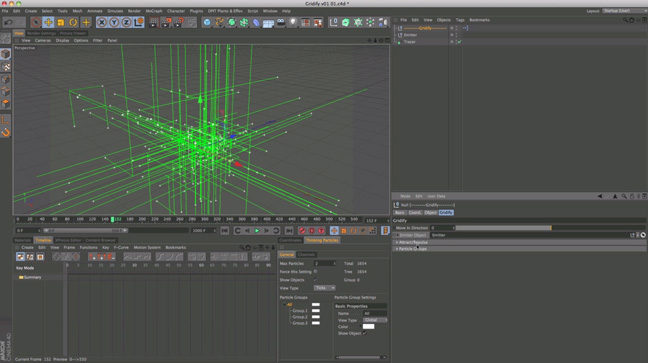Click the coordinate system icon
648x363 pixels.
pos(138,22)
